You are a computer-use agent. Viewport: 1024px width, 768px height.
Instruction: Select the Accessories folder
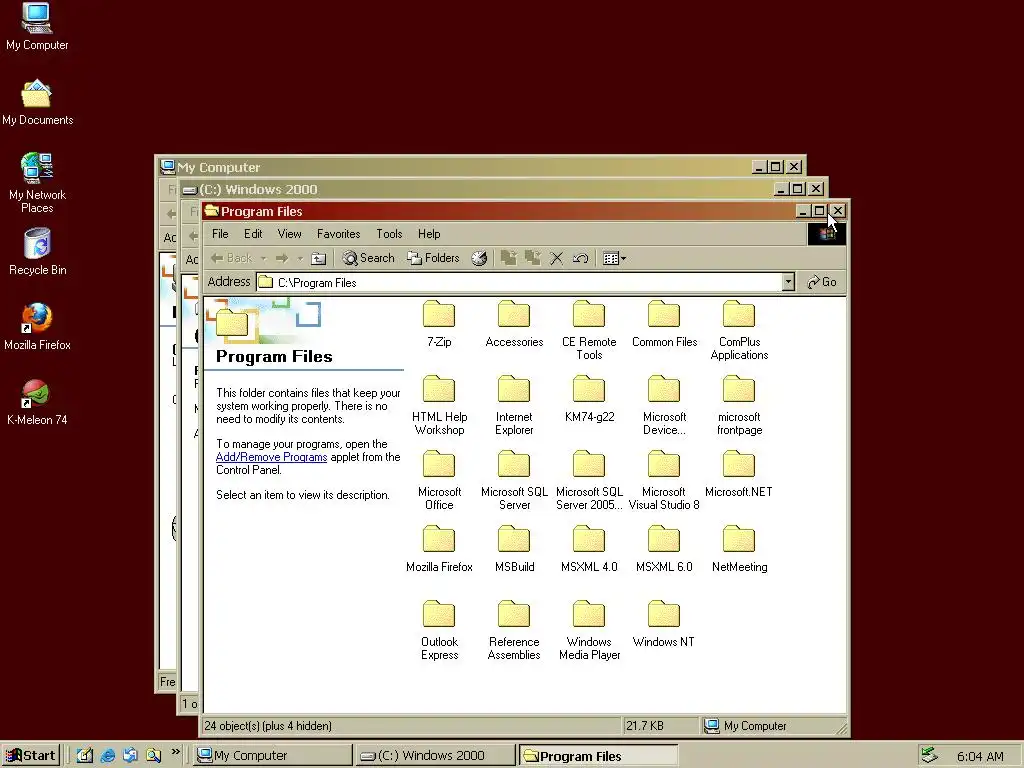[514, 323]
